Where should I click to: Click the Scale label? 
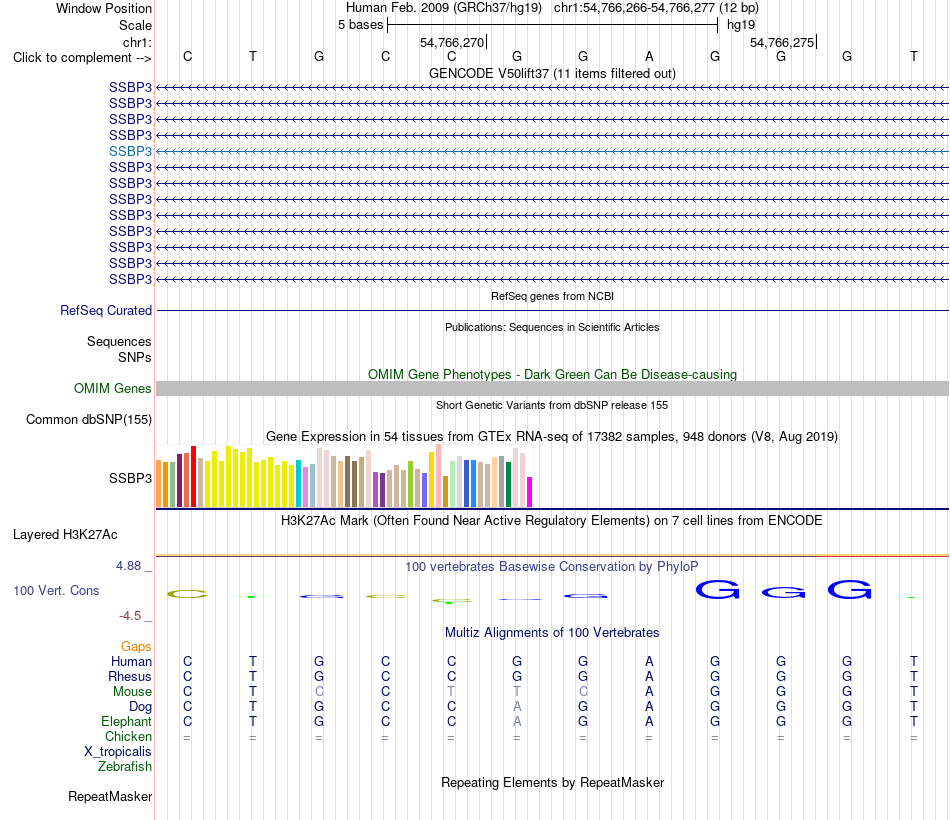click(135, 25)
